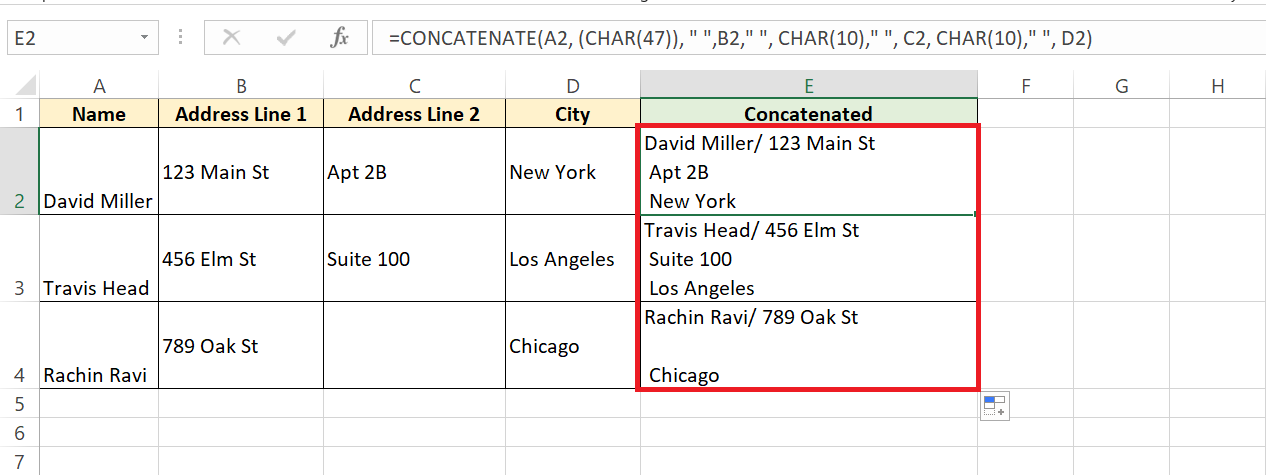
Task: Click the Los Angeles city cell
Action: pos(573,258)
